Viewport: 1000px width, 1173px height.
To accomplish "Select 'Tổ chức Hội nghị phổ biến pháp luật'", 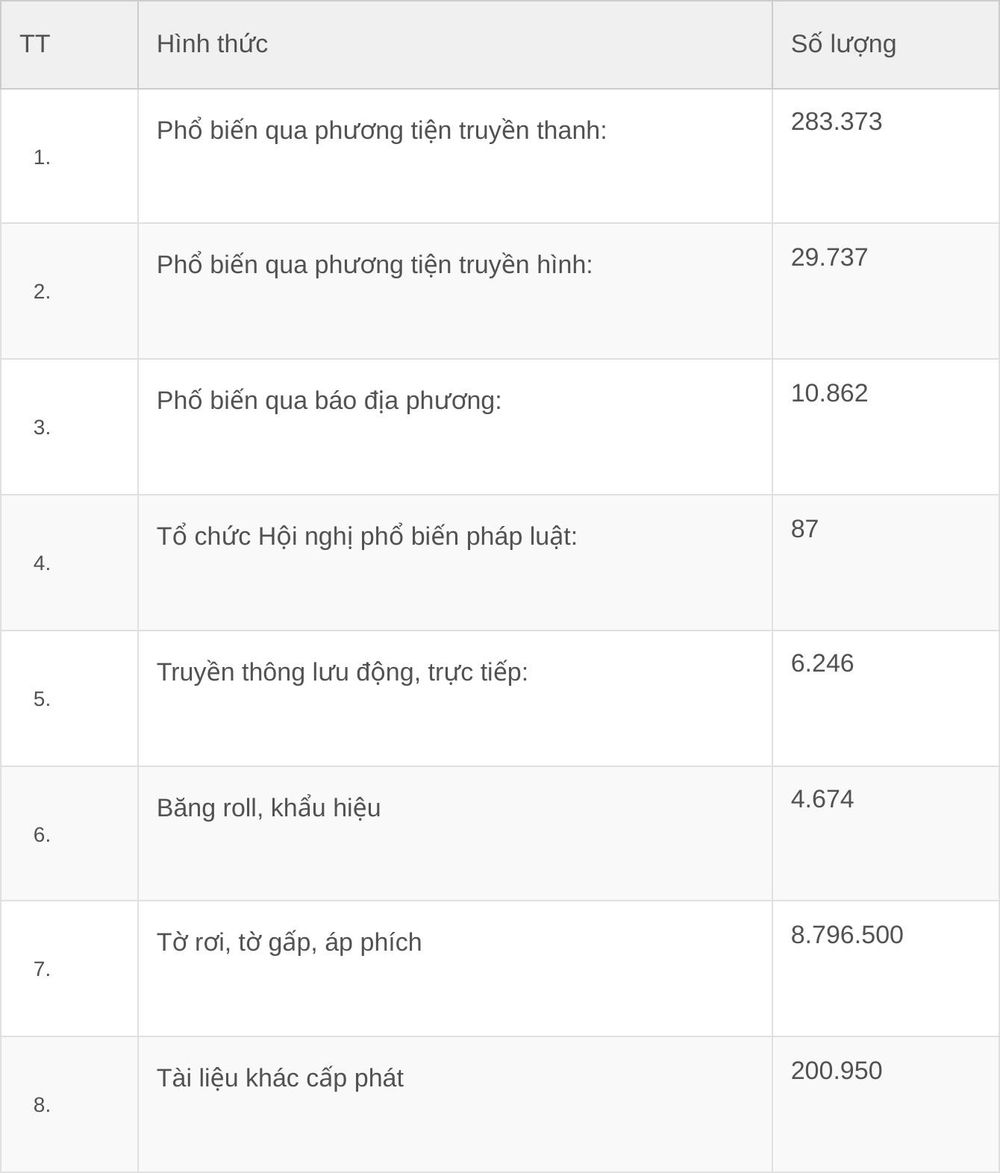I will [x=366, y=537].
